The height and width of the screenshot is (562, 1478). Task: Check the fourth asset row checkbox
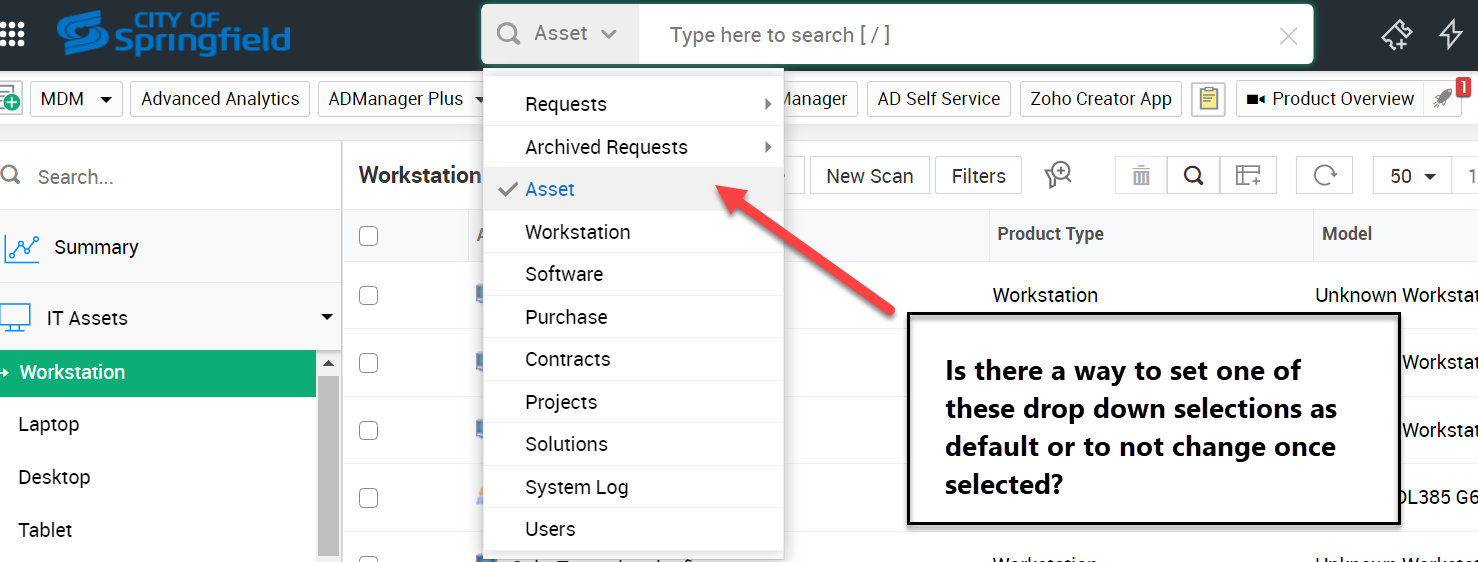[368, 498]
